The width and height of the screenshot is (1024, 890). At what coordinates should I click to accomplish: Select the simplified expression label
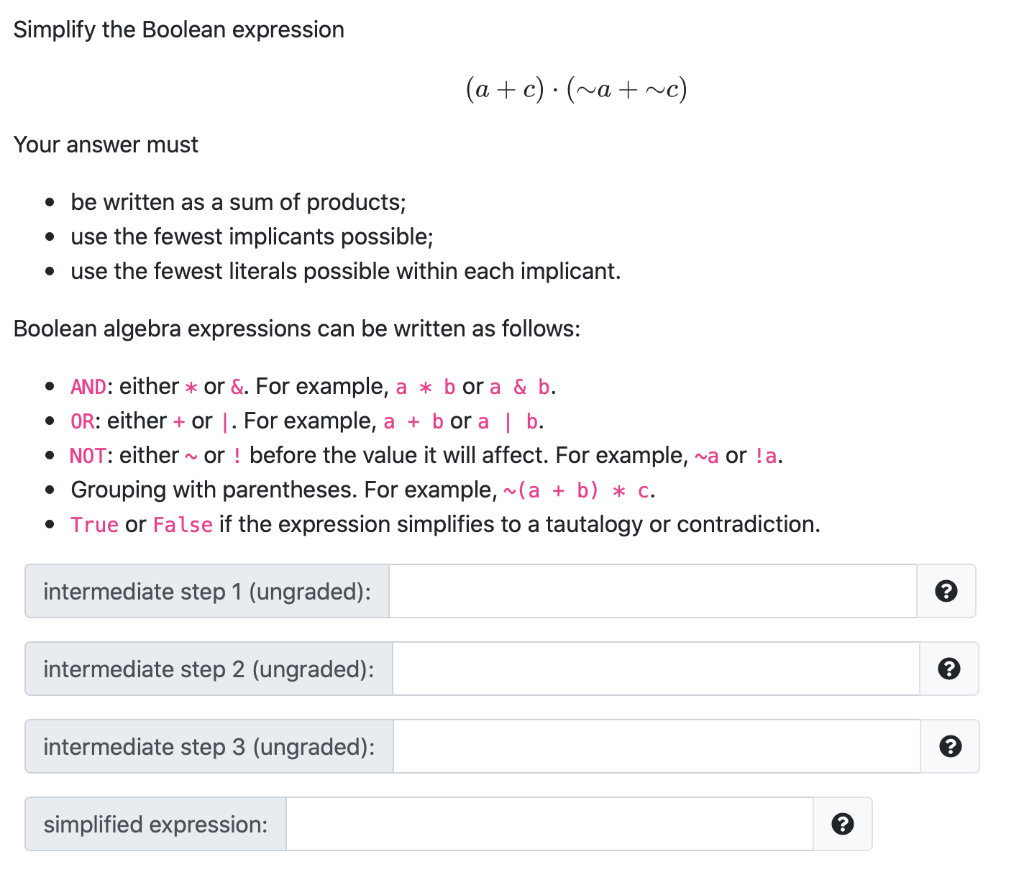[155, 823]
